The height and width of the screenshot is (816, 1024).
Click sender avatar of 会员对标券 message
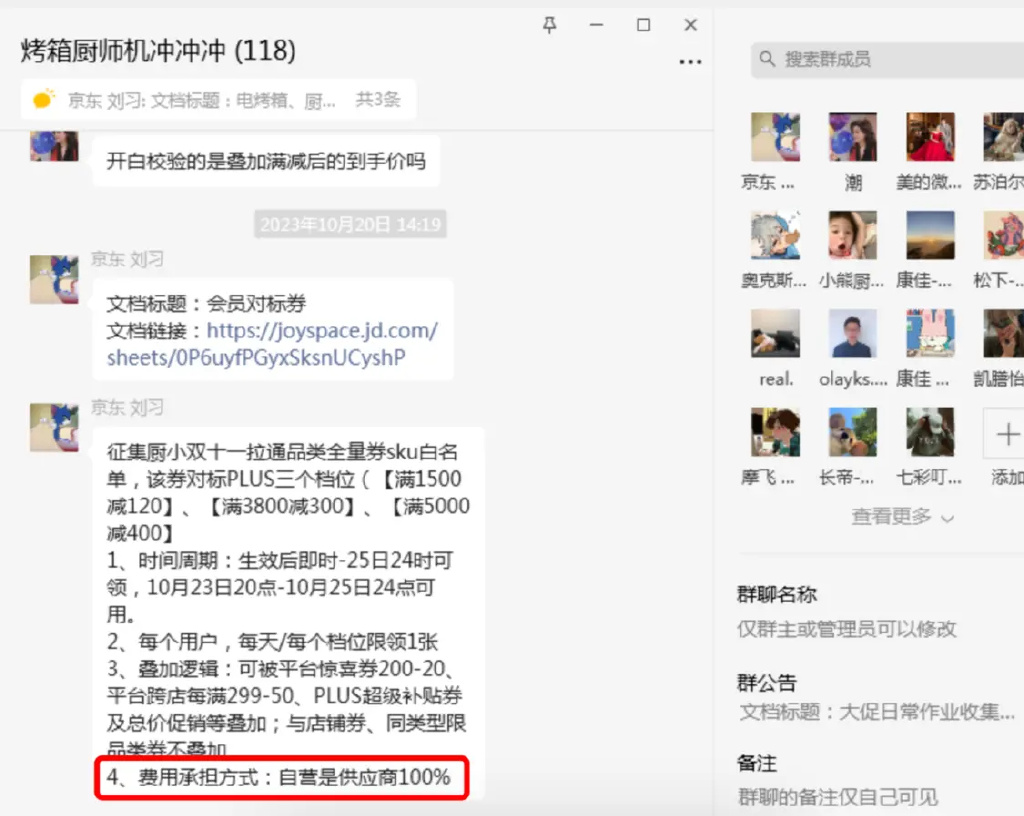[x=54, y=279]
